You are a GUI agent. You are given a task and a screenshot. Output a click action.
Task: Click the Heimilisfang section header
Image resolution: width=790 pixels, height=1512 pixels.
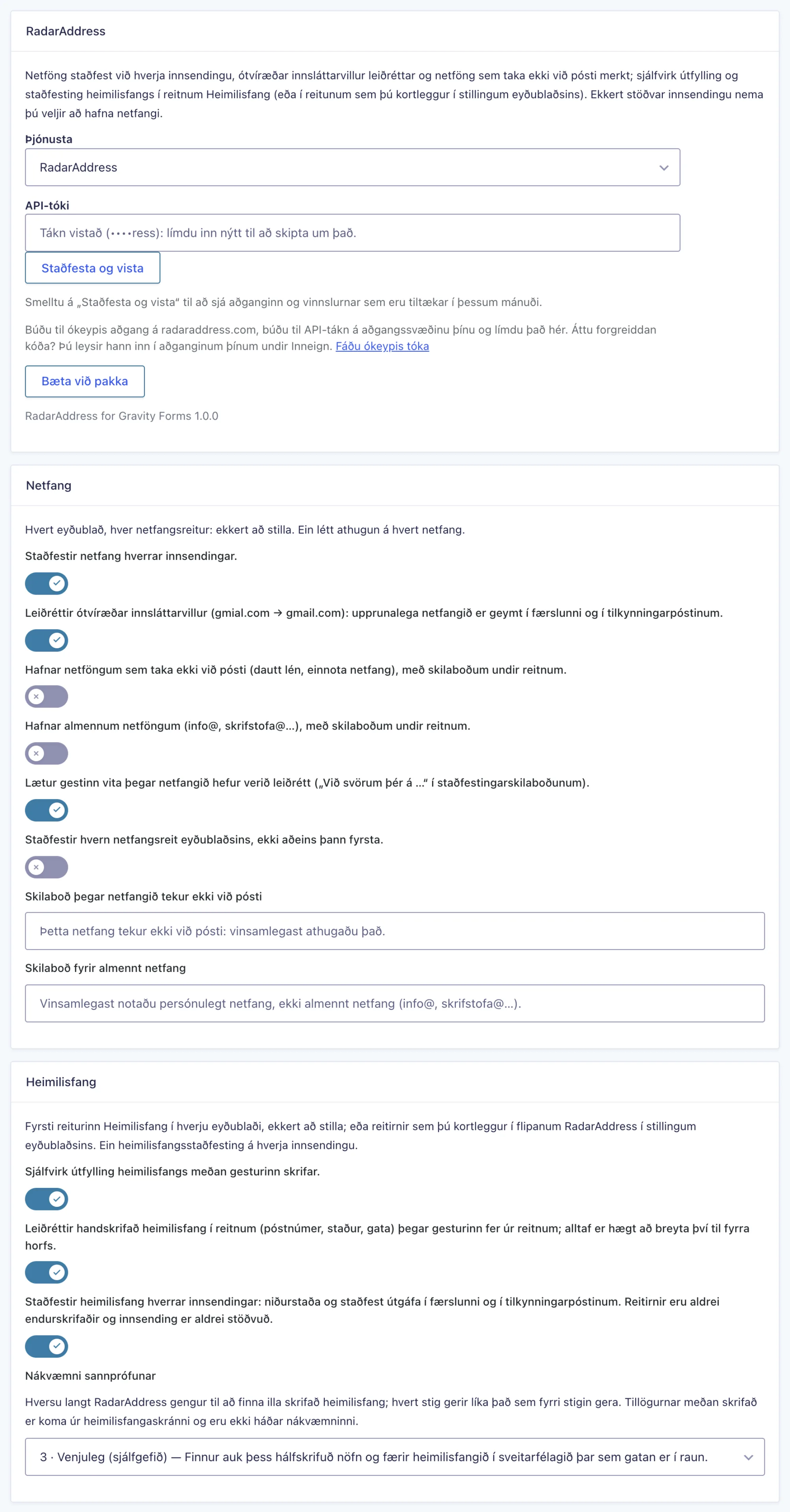click(x=61, y=1082)
